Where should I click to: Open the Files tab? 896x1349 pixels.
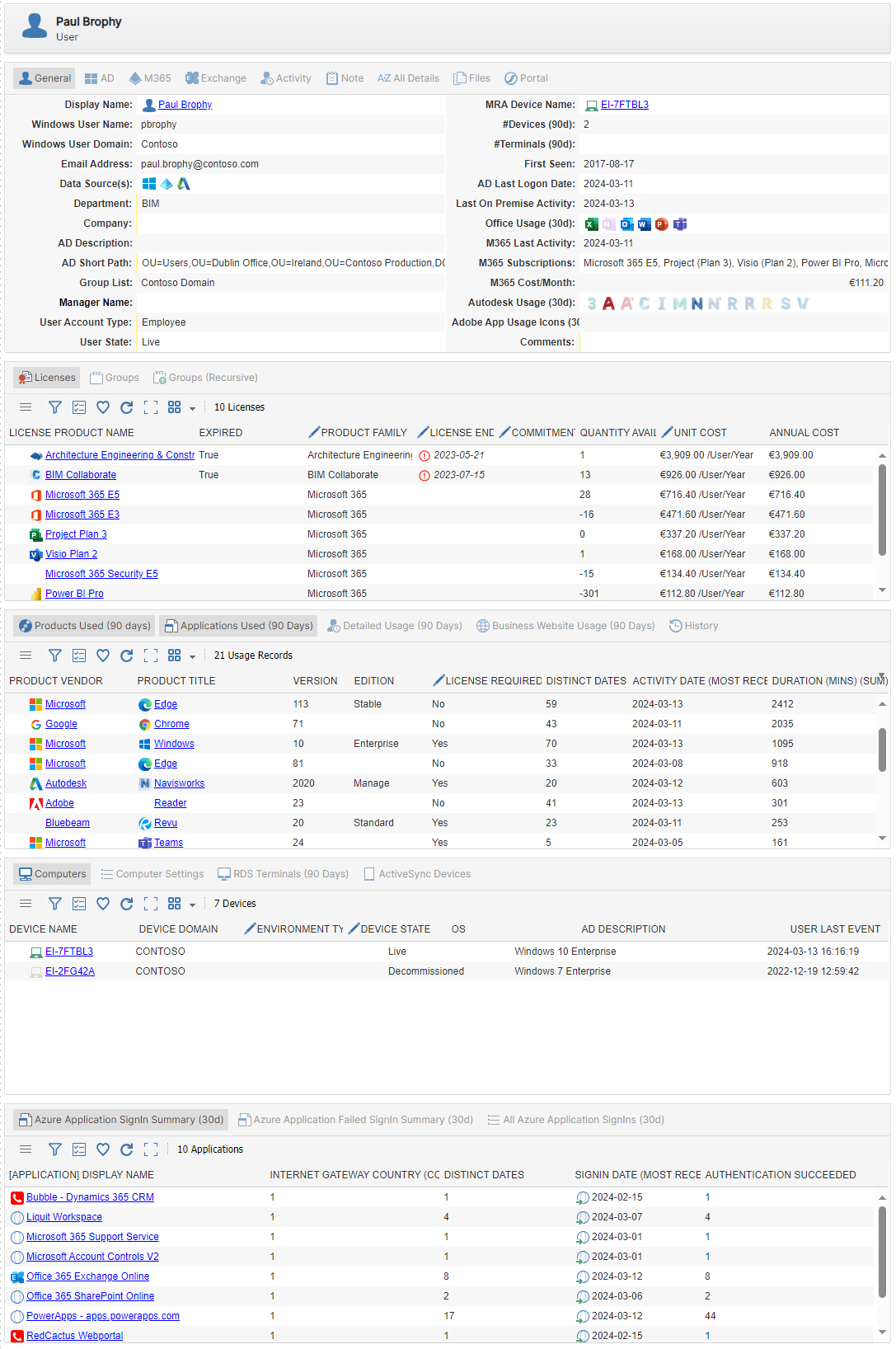(x=472, y=78)
